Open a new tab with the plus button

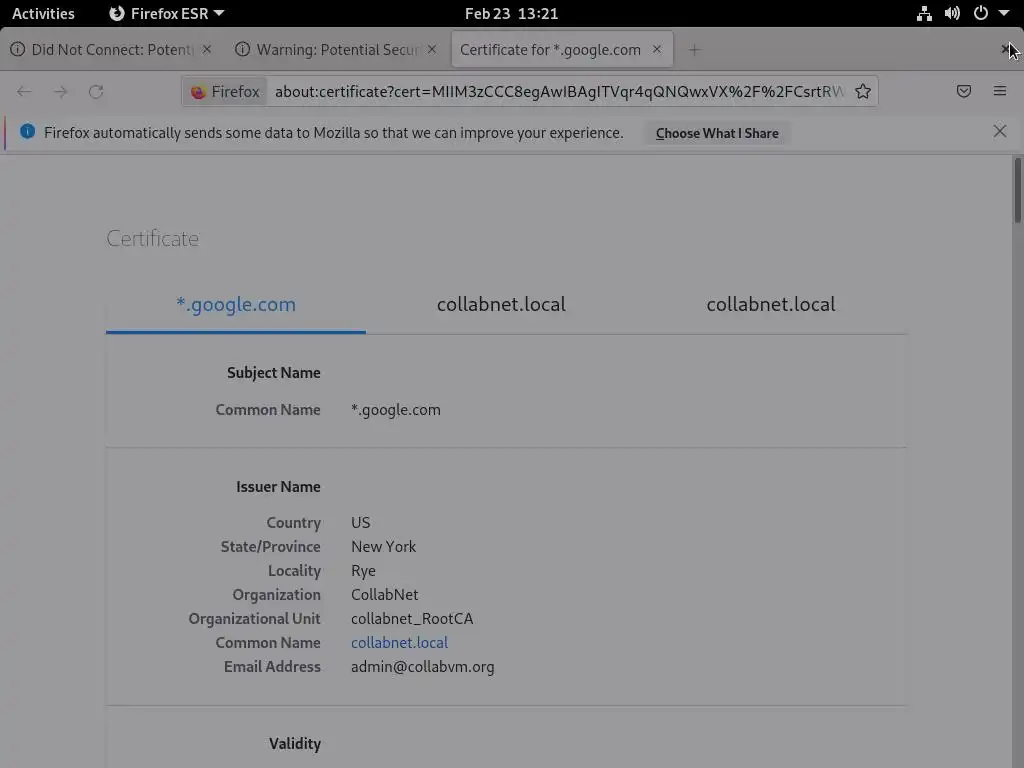[x=694, y=50]
